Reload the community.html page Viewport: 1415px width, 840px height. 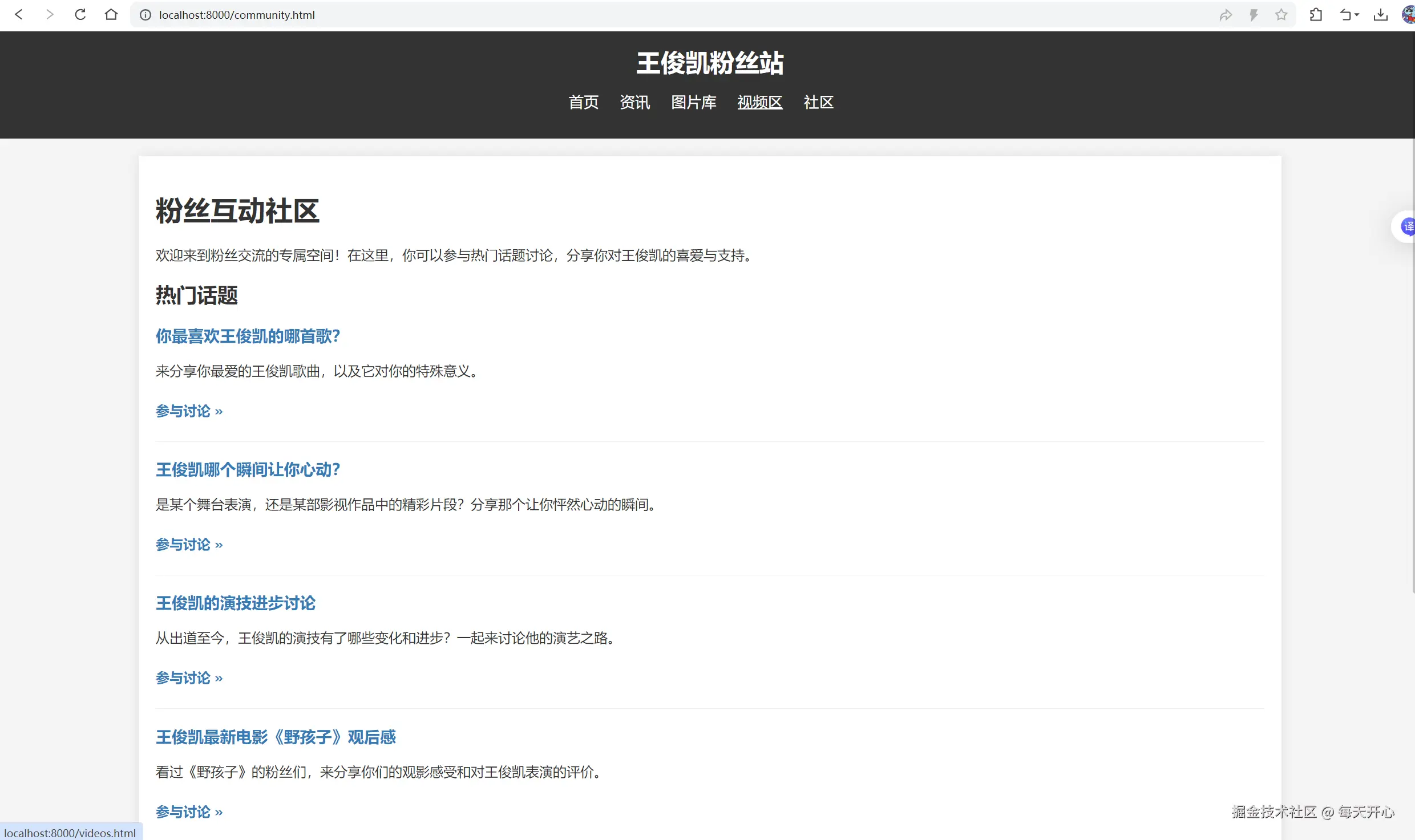[x=80, y=14]
